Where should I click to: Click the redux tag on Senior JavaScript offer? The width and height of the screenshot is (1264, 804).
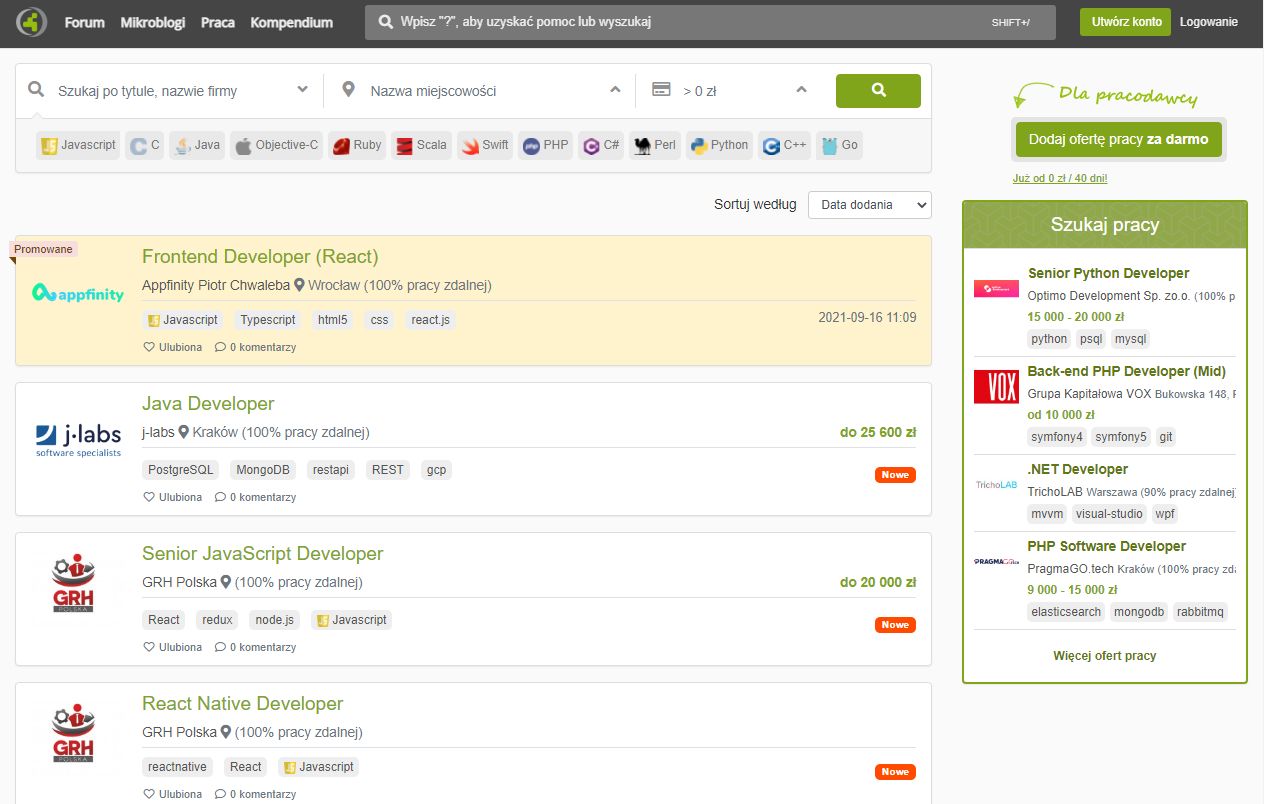(x=217, y=620)
